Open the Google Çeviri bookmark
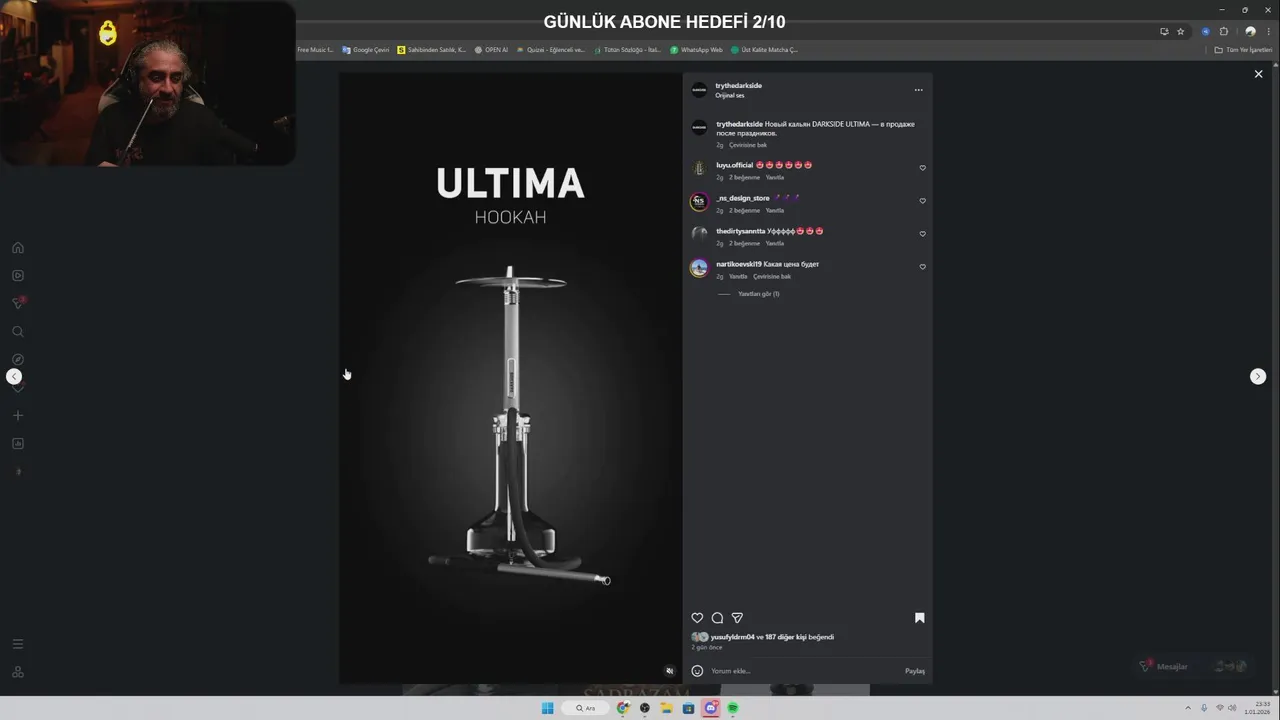 [x=365, y=50]
